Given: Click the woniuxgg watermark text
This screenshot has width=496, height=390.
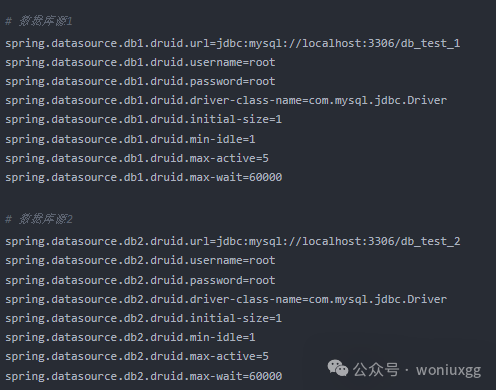Looking at the screenshot, I should click(448, 370).
